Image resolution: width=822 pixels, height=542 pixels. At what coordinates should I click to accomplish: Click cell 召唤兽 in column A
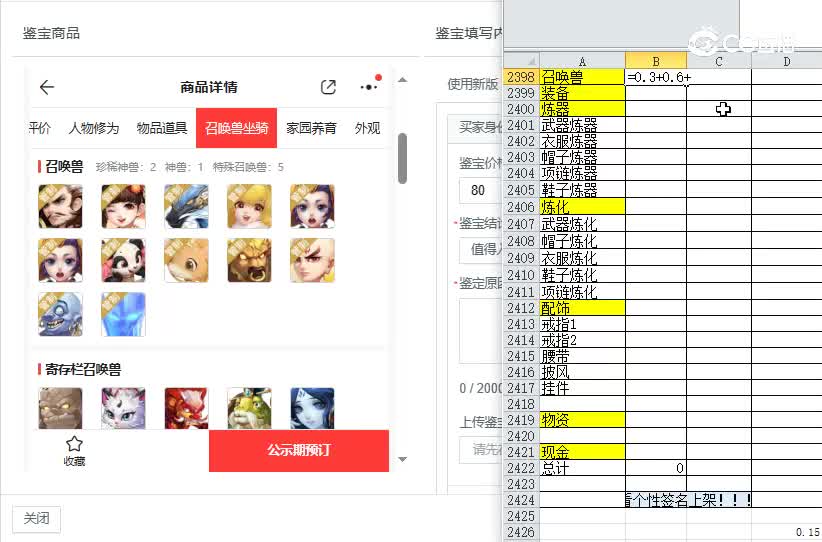coord(582,77)
